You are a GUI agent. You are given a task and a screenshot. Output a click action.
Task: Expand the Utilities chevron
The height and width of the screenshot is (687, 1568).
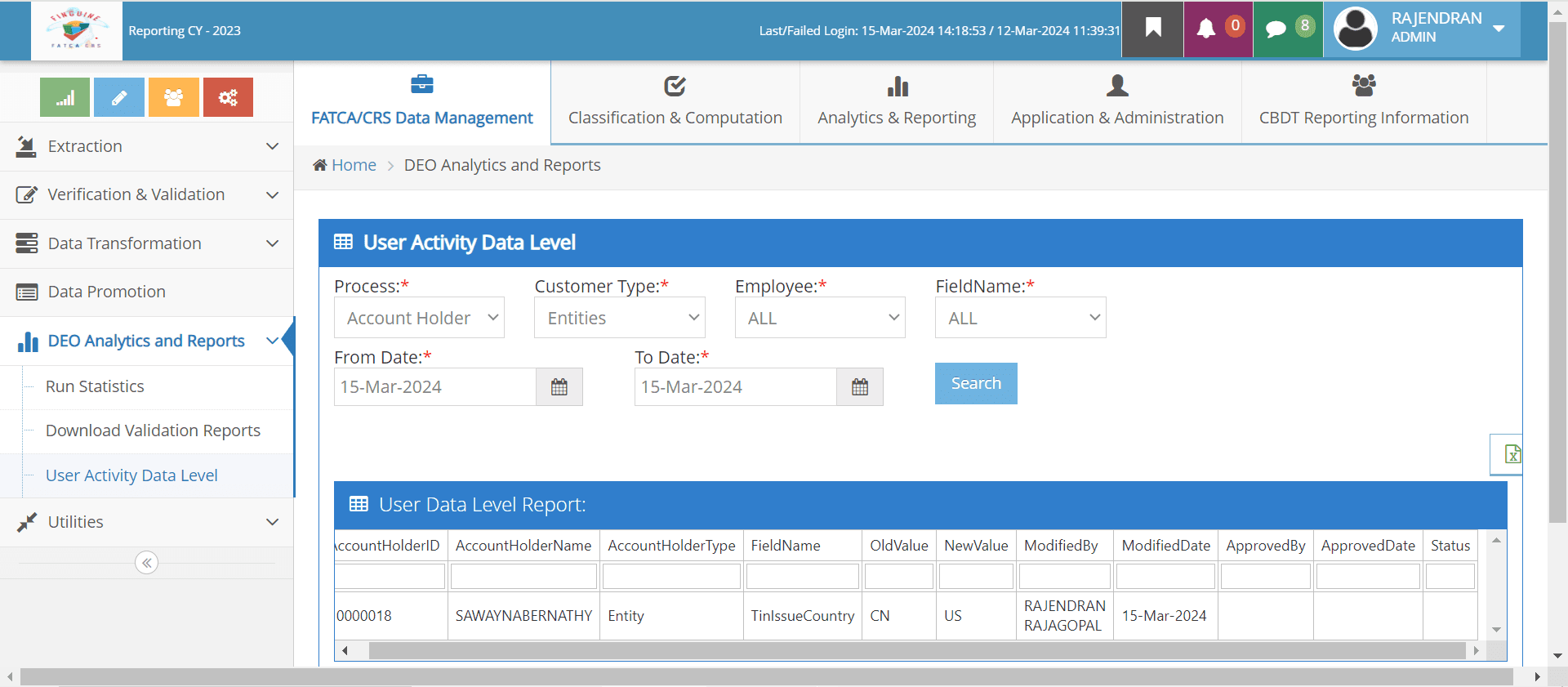[273, 522]
